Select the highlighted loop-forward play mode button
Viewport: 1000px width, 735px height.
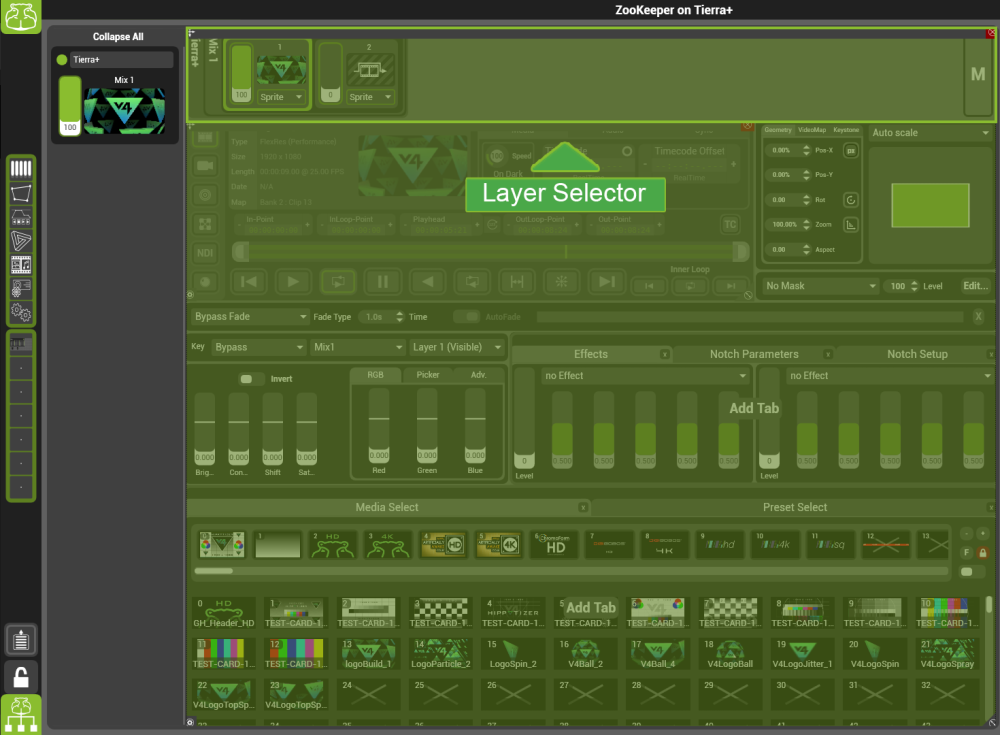pos(337,281)
